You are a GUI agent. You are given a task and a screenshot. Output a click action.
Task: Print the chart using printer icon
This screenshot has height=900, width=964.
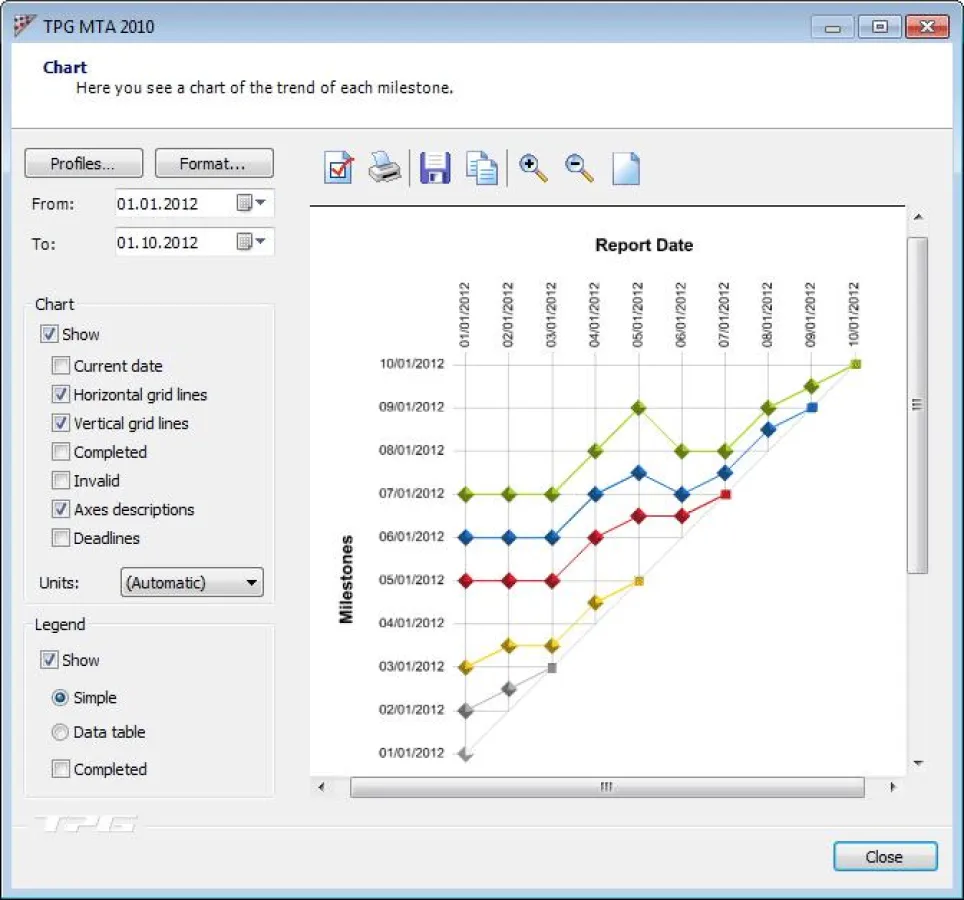pos(385,168)
